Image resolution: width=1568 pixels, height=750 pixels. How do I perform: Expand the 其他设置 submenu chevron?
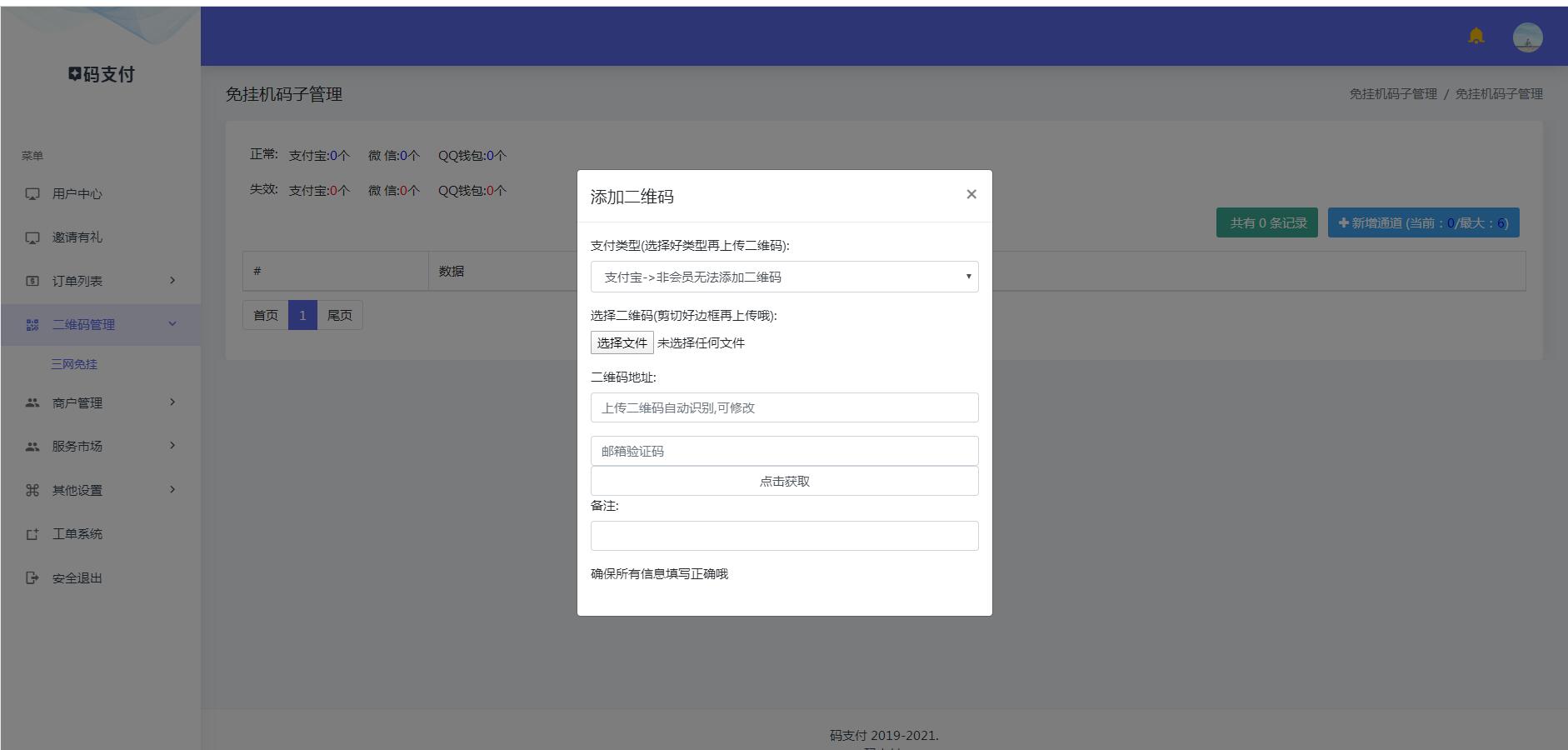pos(172,490)
